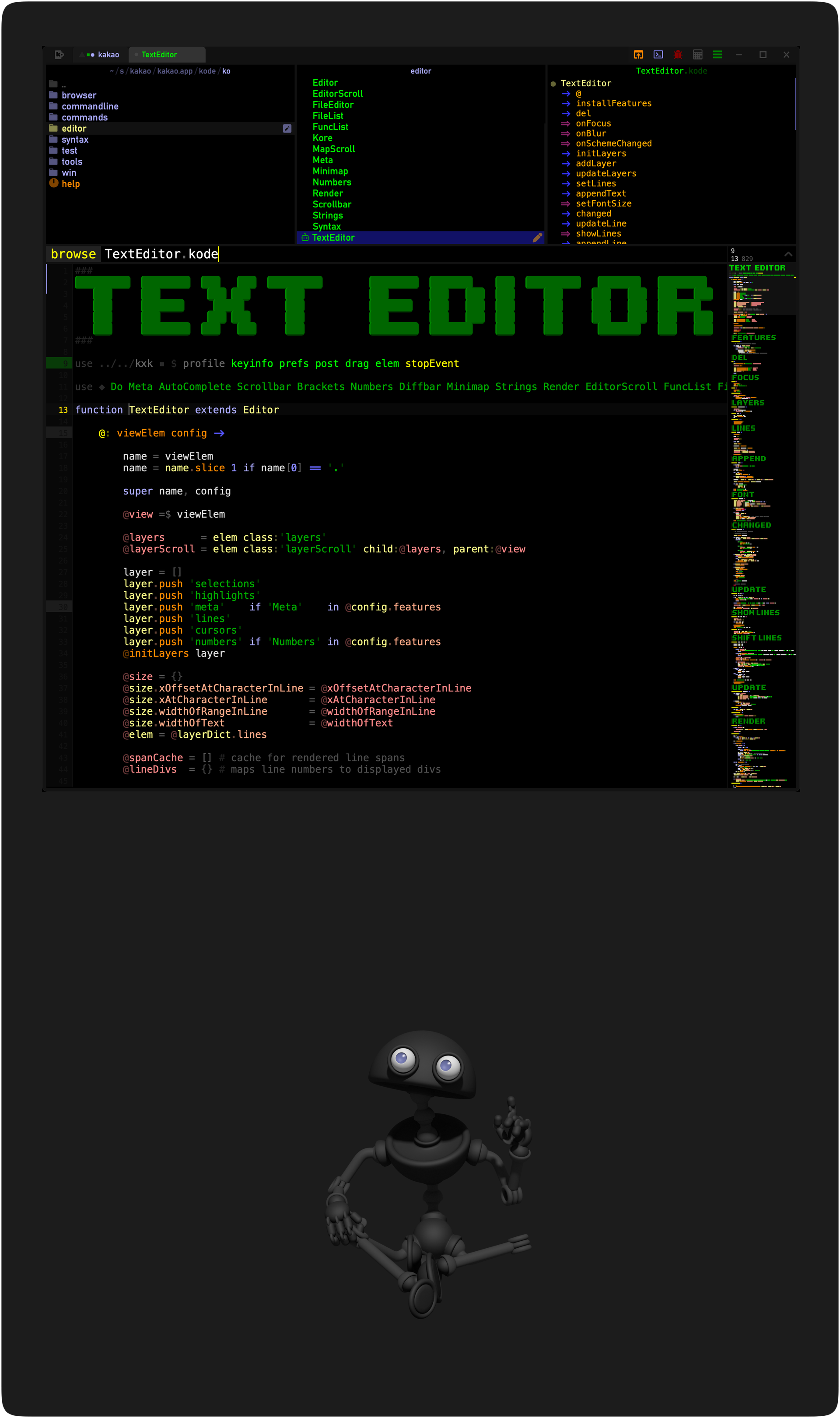Open the MapScroll file
Image resolution: width=840 pixels, height=1418 pixels.
tap(334, 149)
